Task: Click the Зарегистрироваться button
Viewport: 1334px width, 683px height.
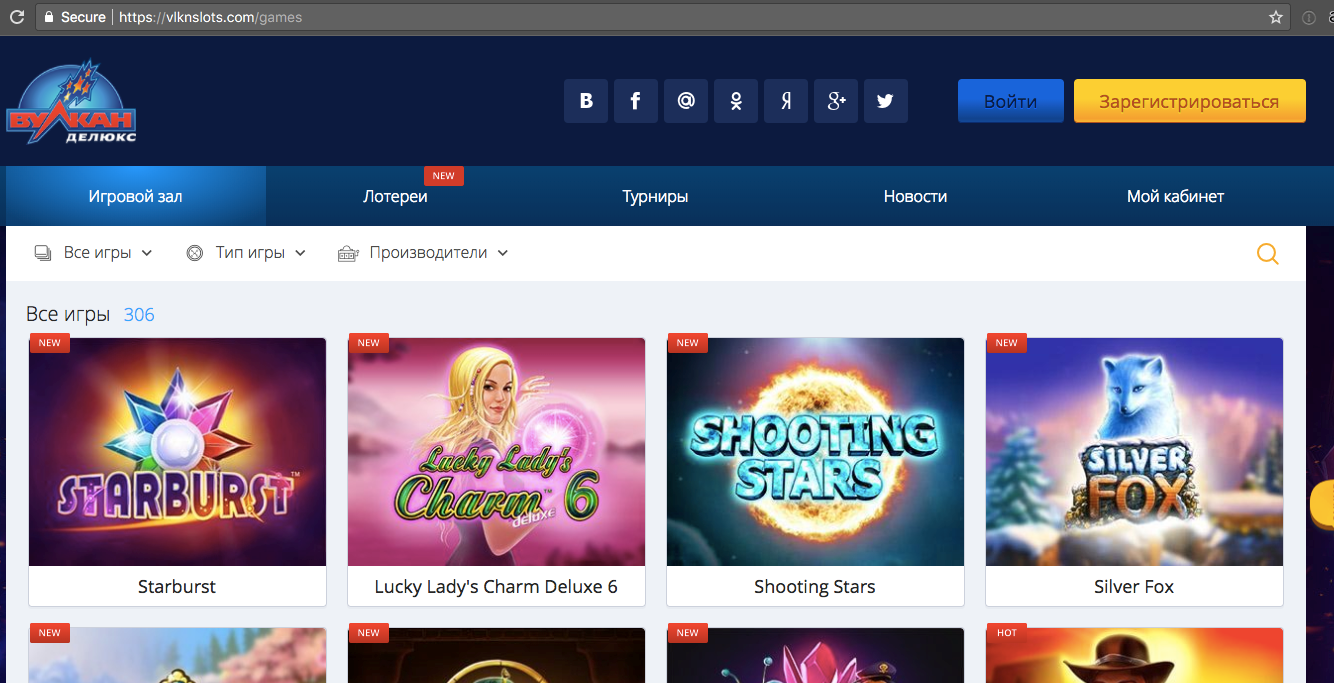Action: coord(1189,101)
